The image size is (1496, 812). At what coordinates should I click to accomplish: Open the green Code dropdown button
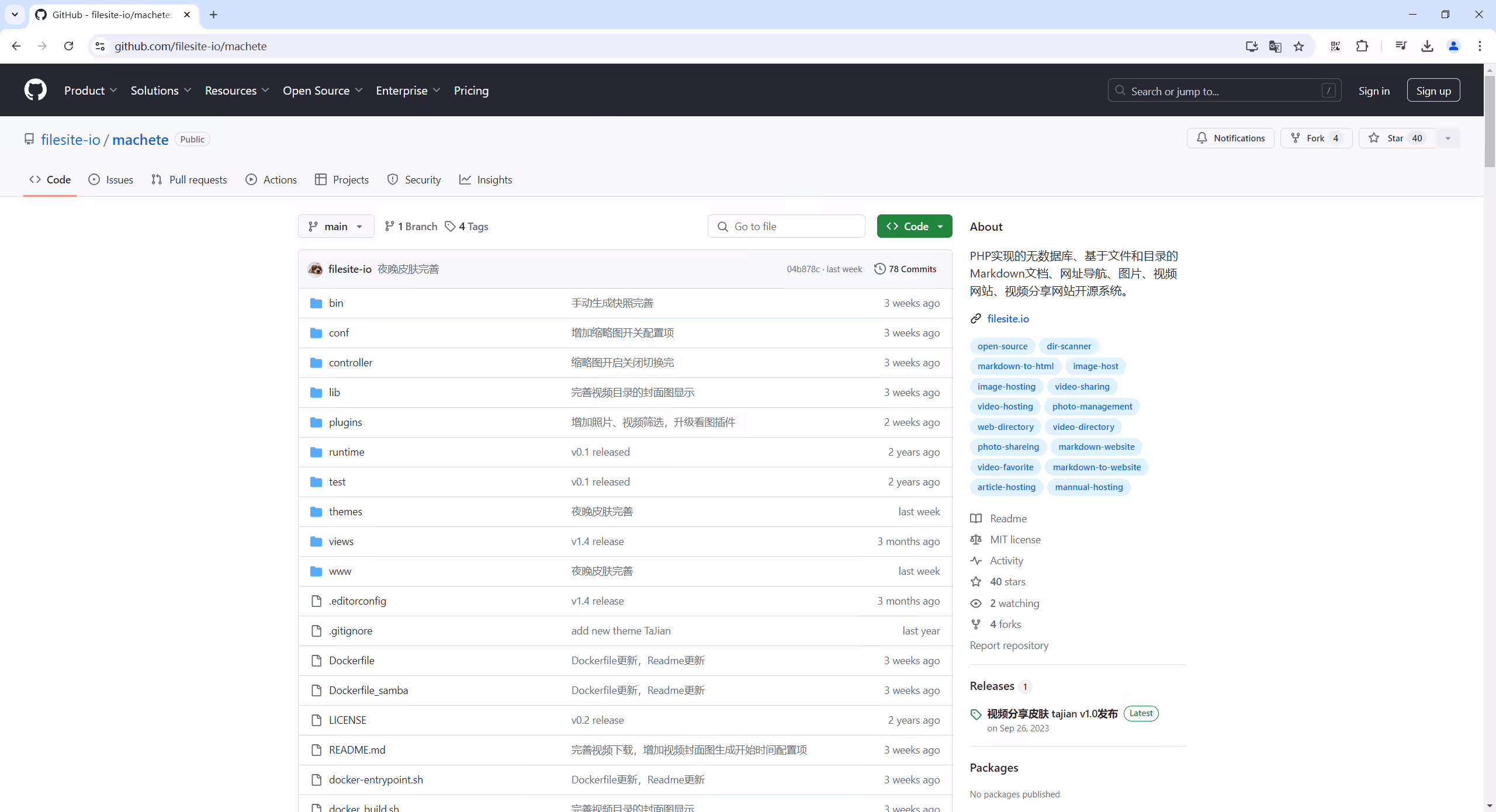tap(915, 226)
